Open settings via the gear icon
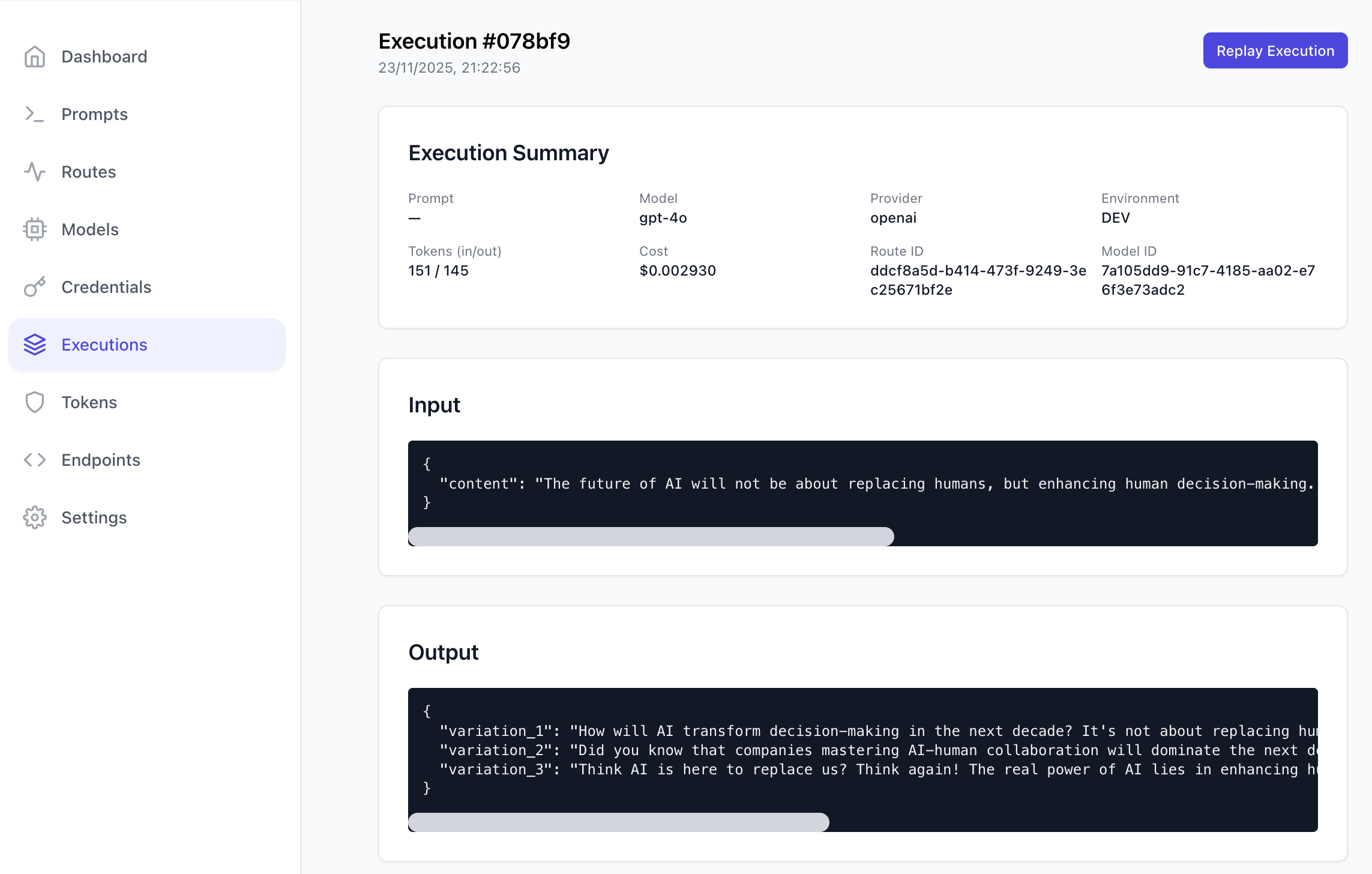 35,517
